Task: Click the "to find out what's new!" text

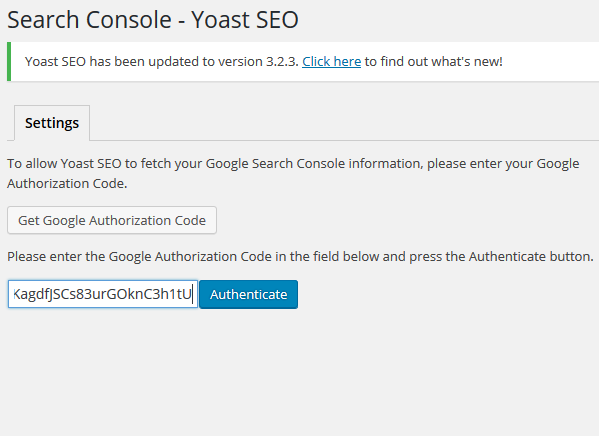Action: pyautogui.click(x=434, y=62)
